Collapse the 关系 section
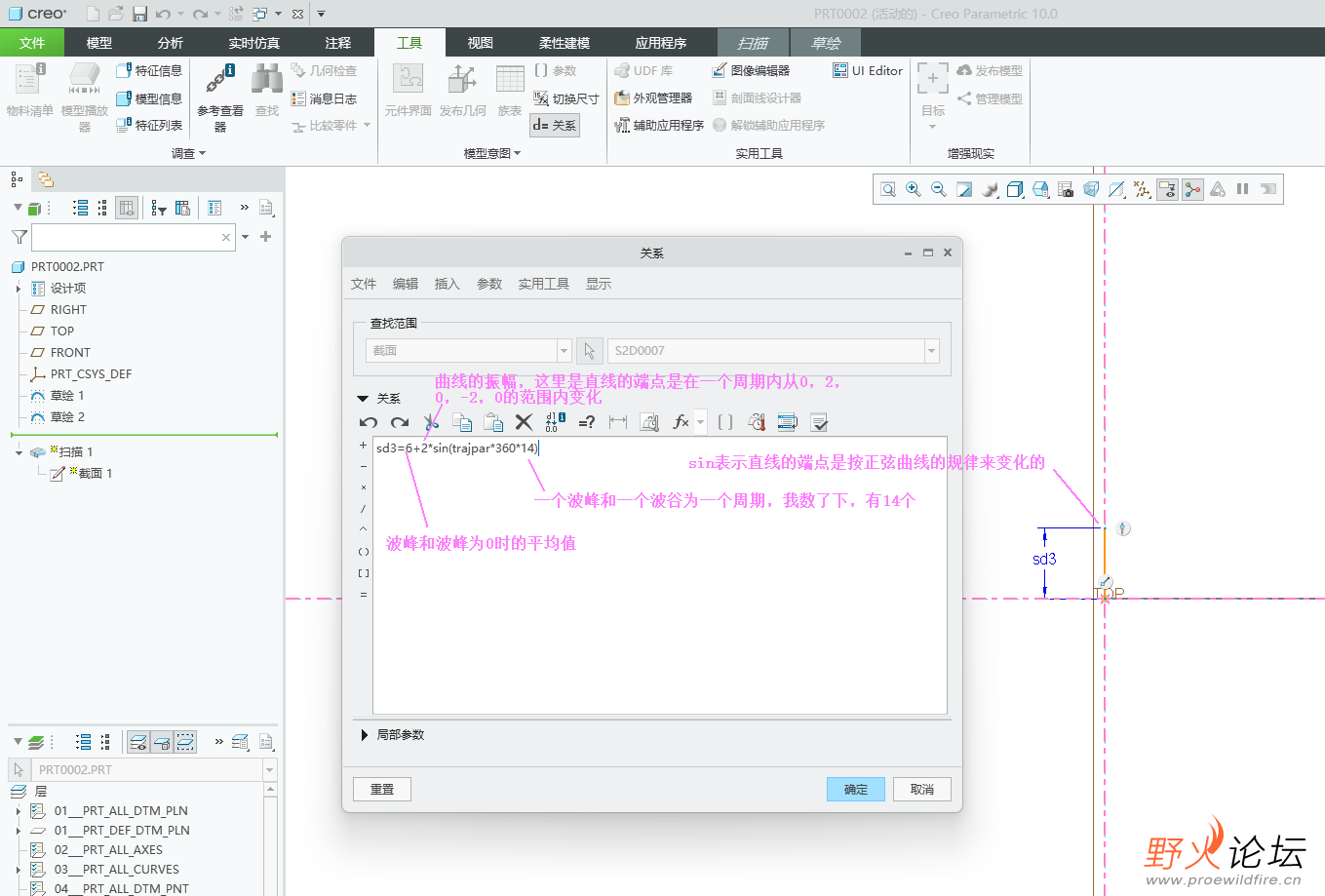 363,399
